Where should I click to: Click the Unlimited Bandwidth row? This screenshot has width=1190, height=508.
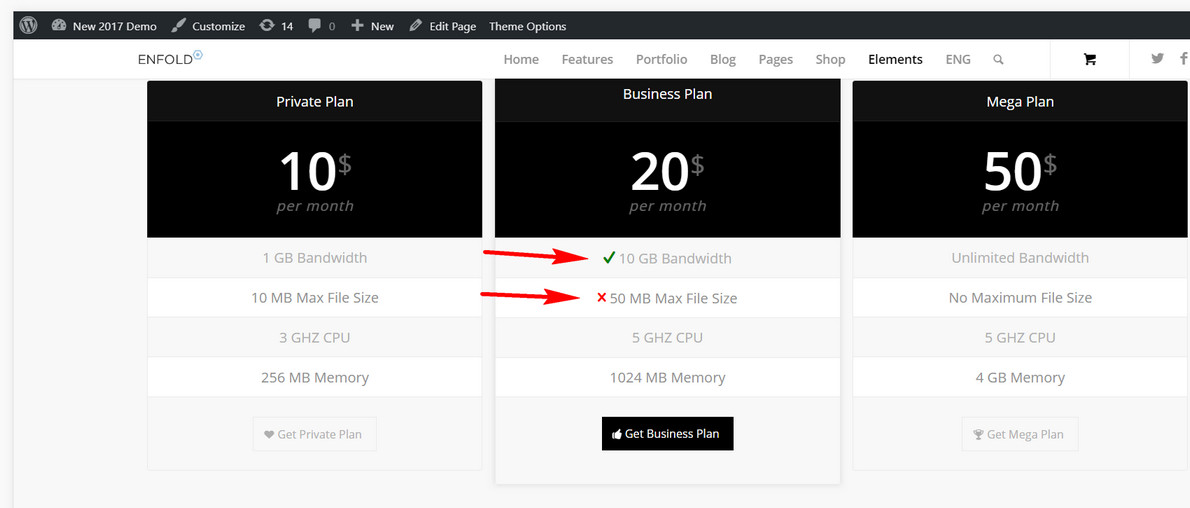click(x=1020, y=257)
